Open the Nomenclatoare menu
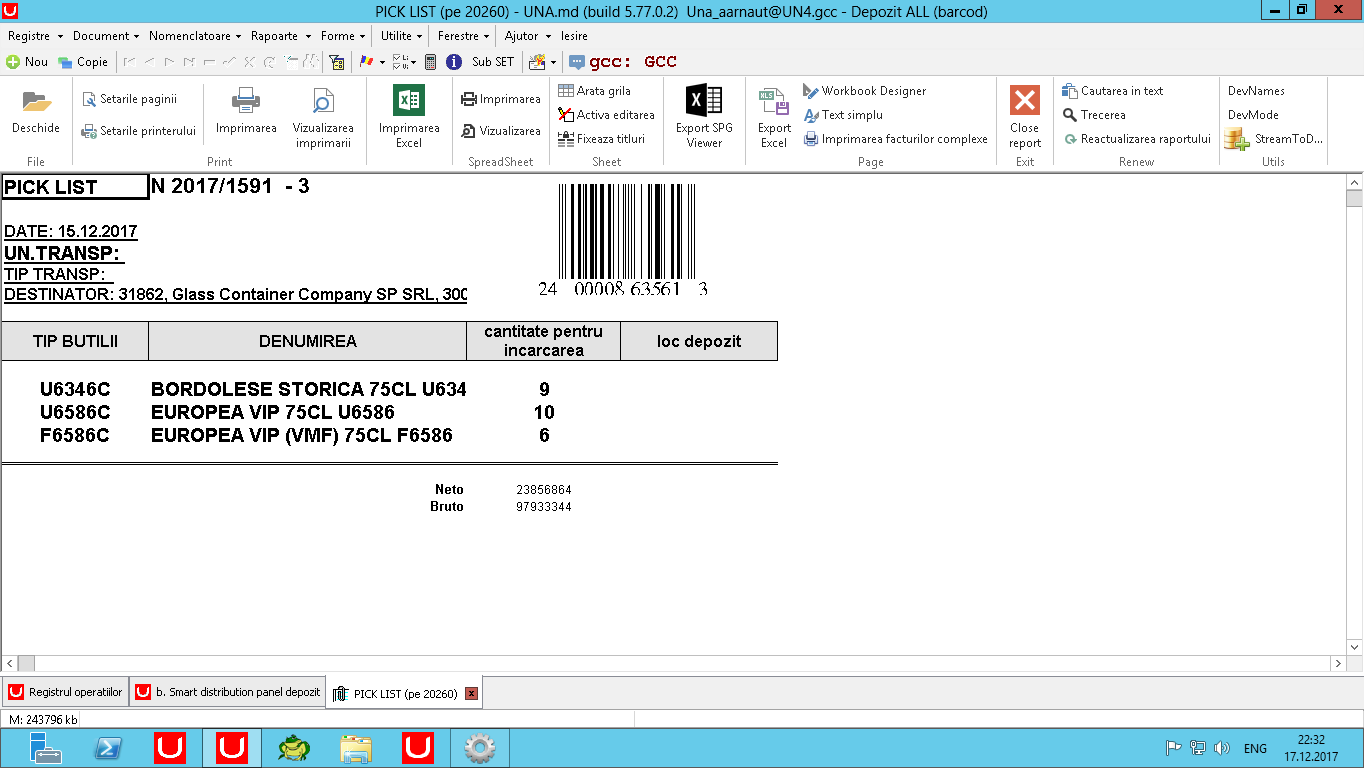The height and width of the screenshot is (768, 1364). pyautogui.click(x=195, y=36)
